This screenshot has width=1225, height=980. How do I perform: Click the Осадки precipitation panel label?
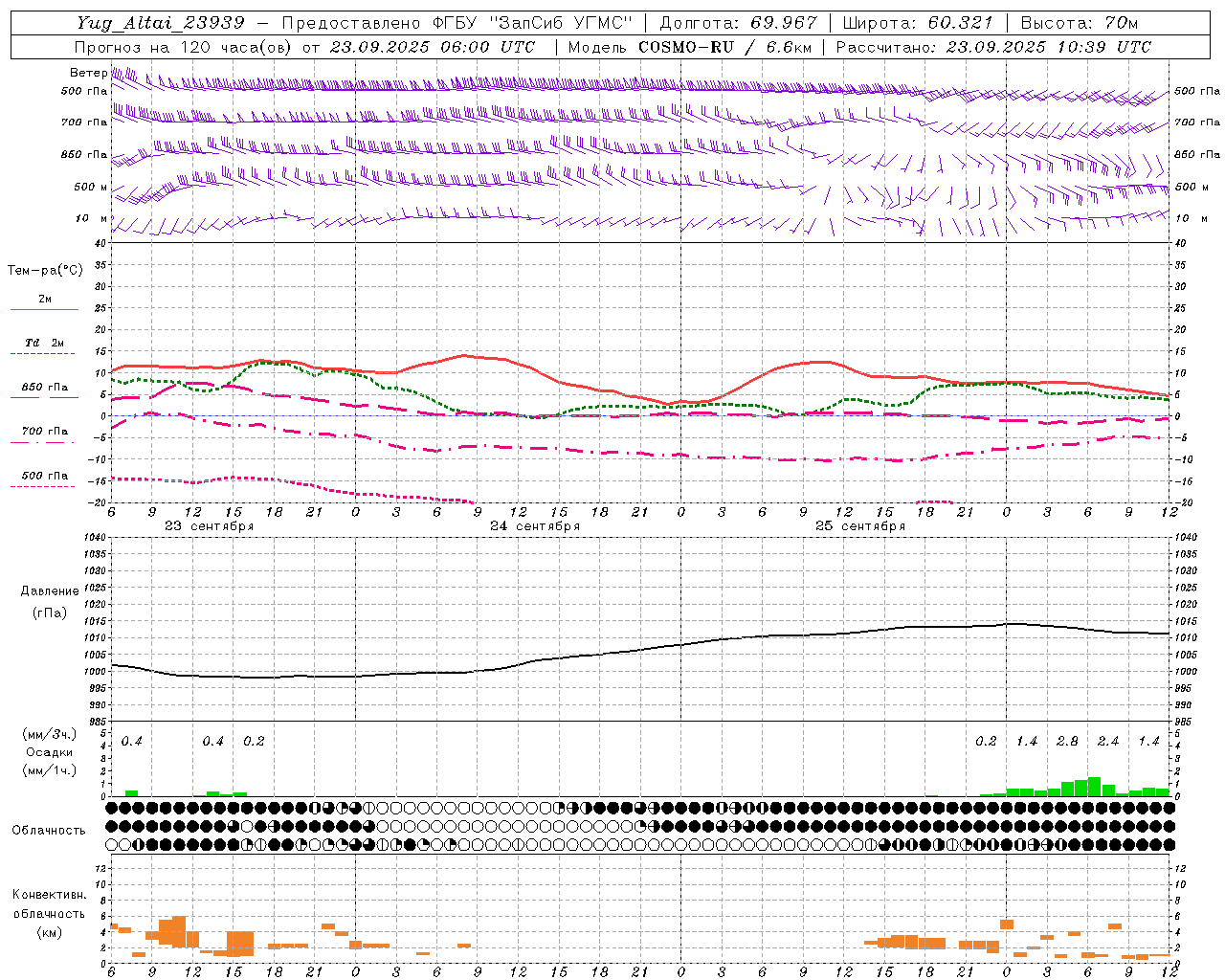[x=49, y=752]
